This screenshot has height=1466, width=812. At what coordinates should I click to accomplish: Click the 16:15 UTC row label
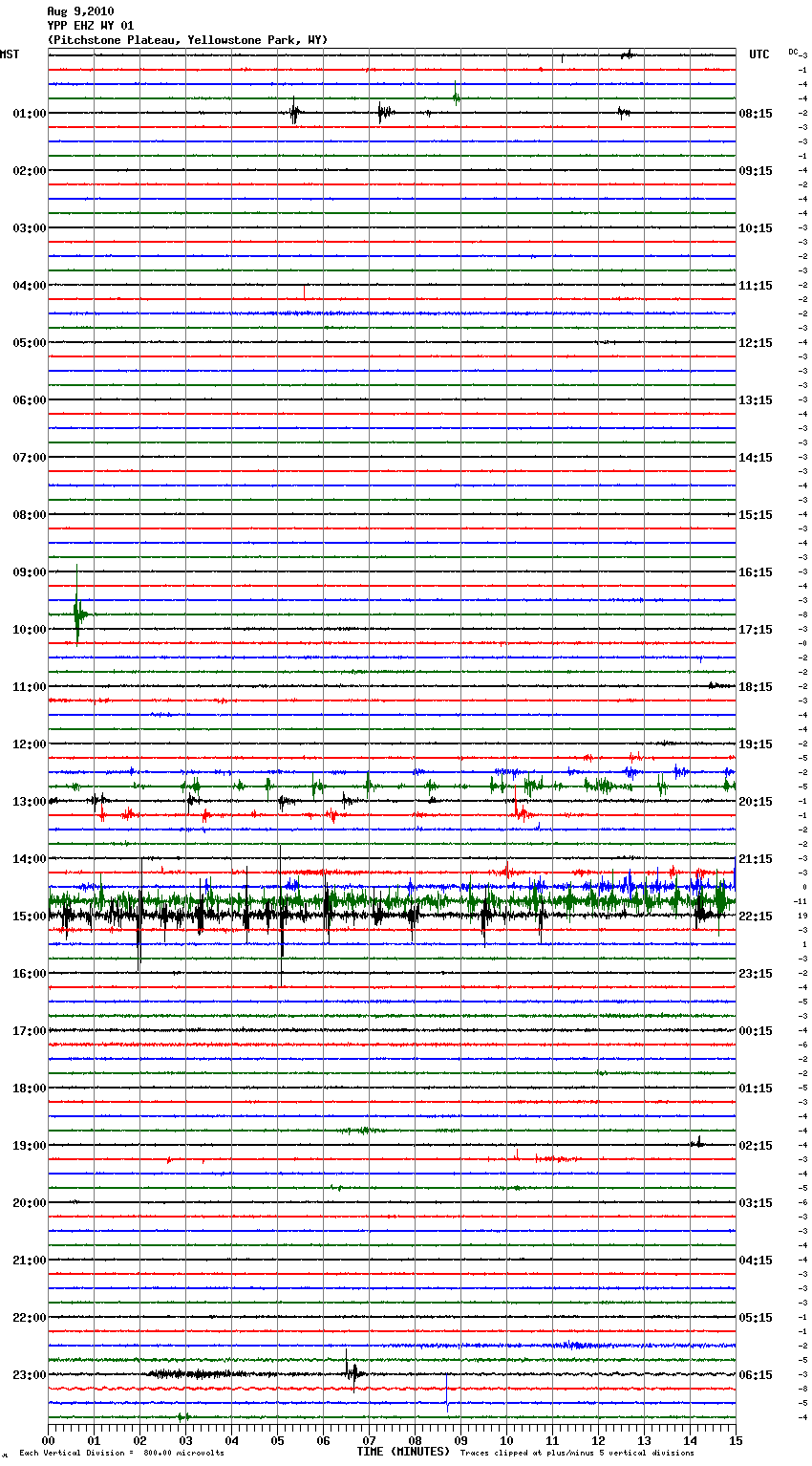point(756,572)
